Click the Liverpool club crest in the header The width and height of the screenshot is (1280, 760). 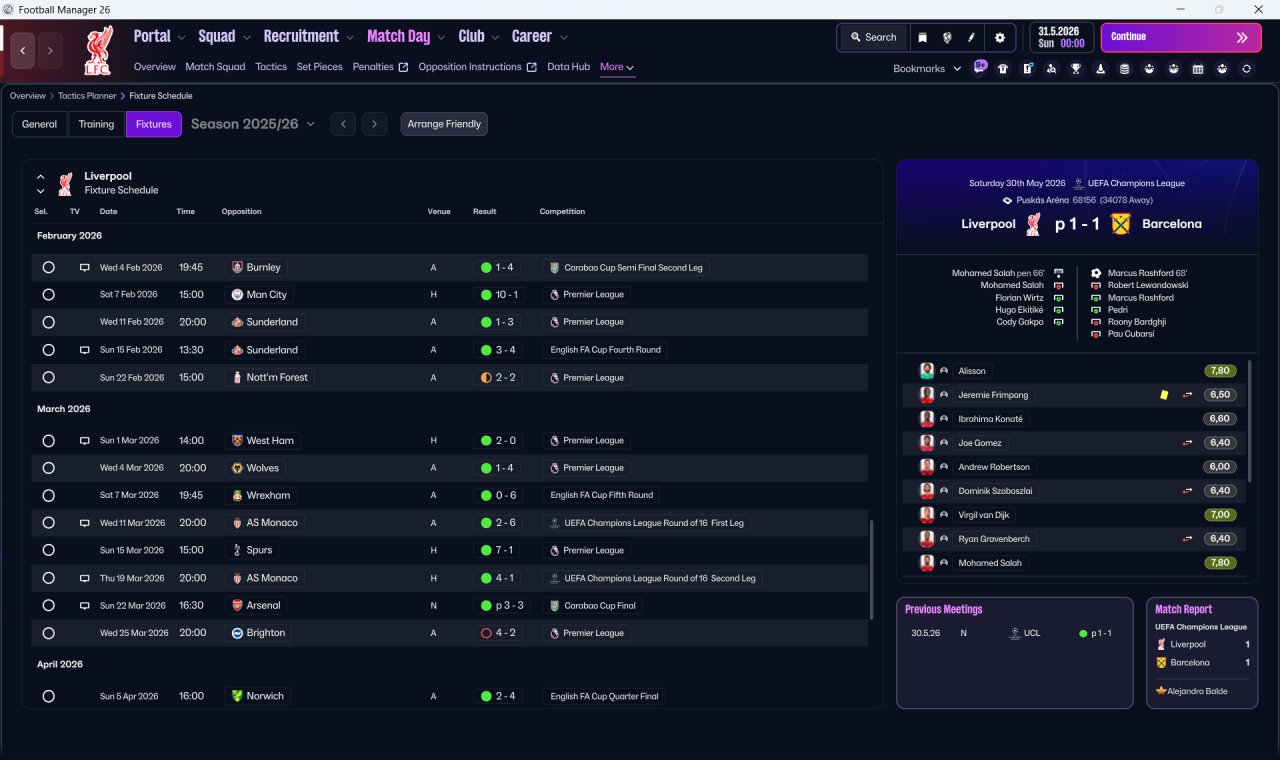(97, 50)
